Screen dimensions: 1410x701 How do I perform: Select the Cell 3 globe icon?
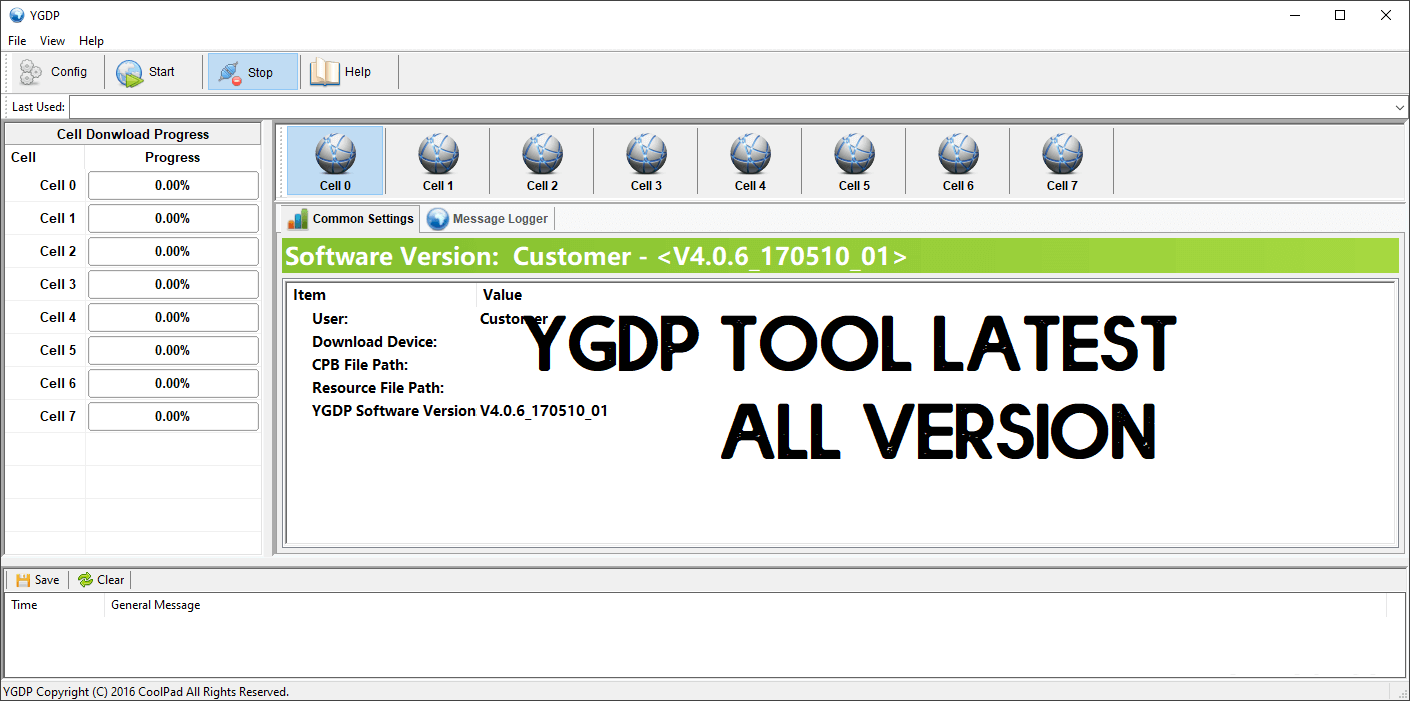tap(646, 161)
